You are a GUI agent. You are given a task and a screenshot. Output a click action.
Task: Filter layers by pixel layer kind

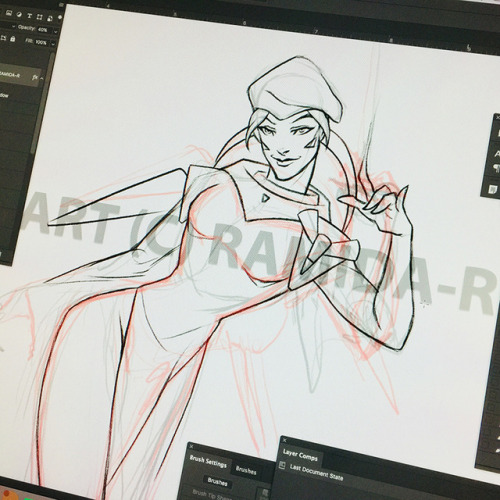tap(9, 13)
